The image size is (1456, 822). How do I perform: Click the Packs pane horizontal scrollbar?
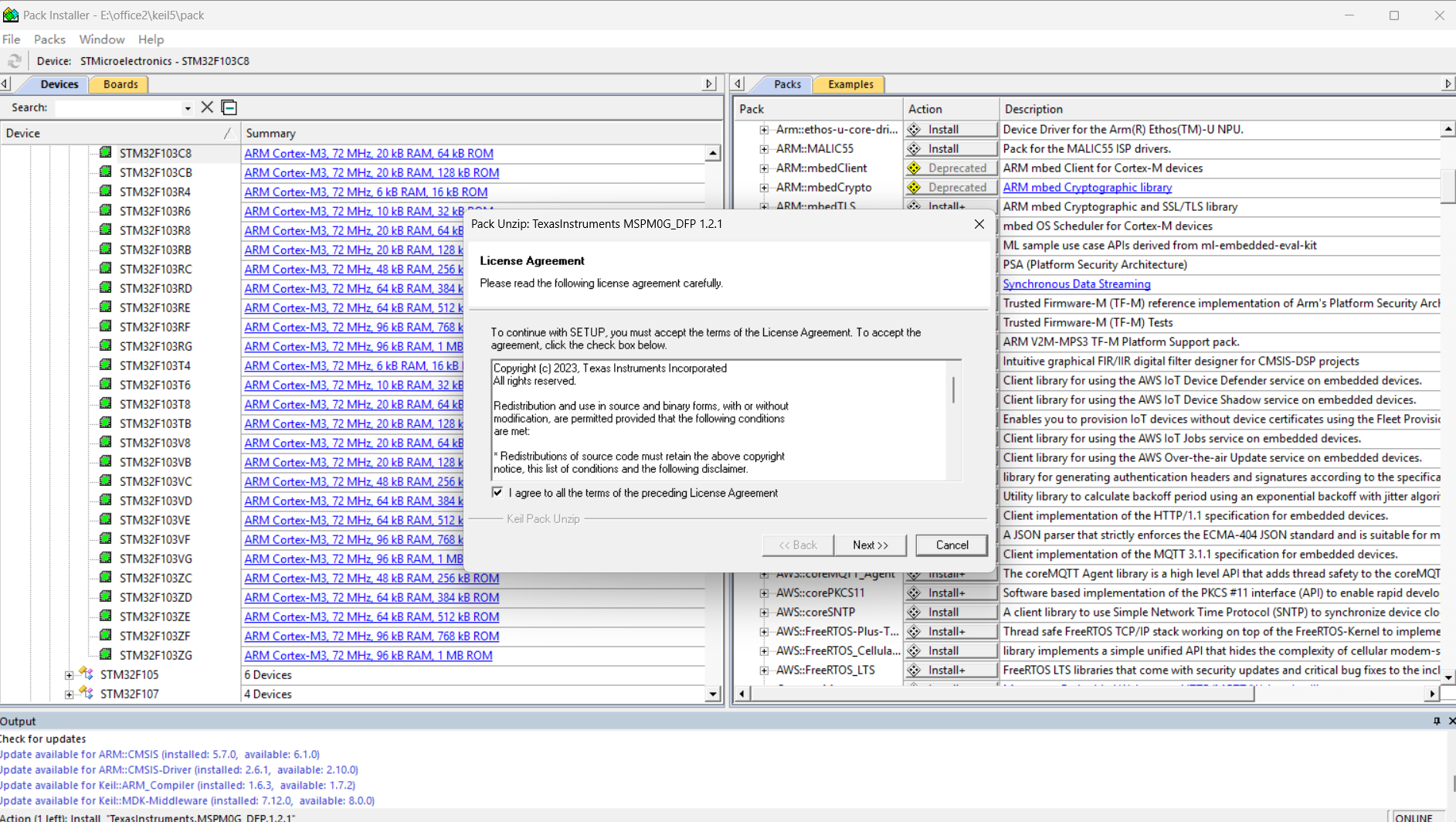pos(1002,694)
